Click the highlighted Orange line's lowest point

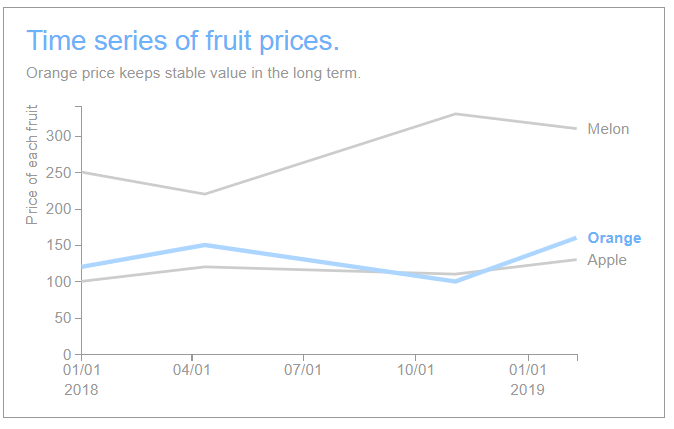tap(456, 281)
